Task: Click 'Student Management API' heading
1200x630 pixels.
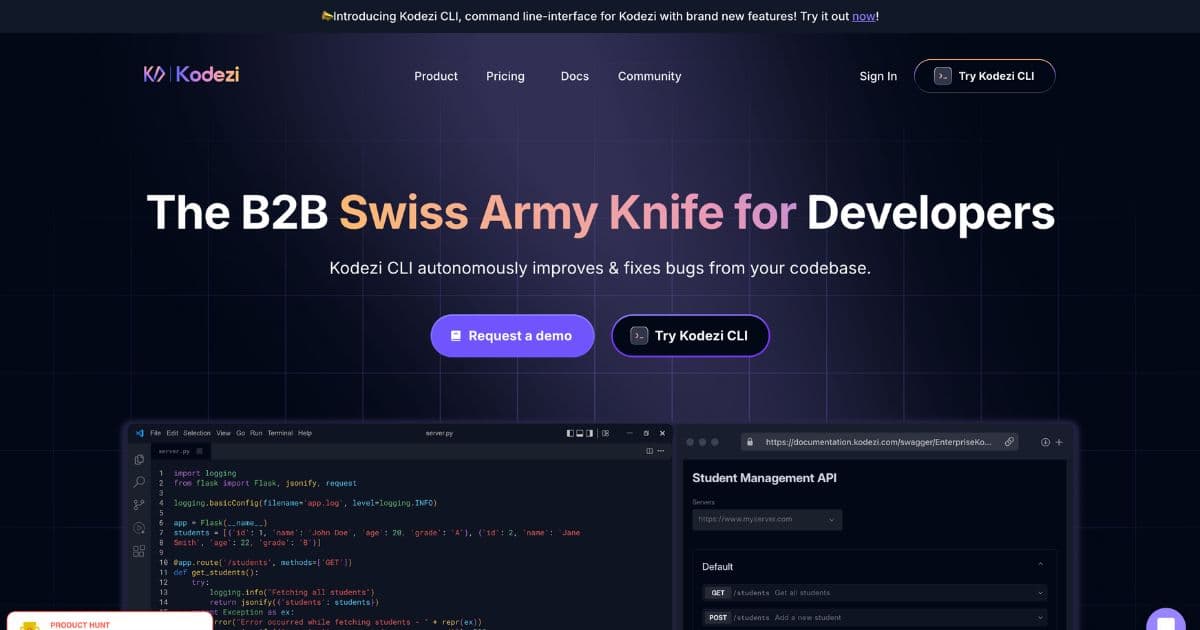Action: click(x=764, y=478)
